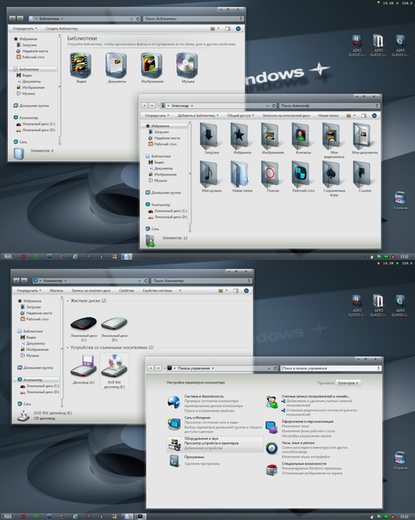Open Часы, язык и регион clock icon

pyautogui.click(x=272, y=448)
